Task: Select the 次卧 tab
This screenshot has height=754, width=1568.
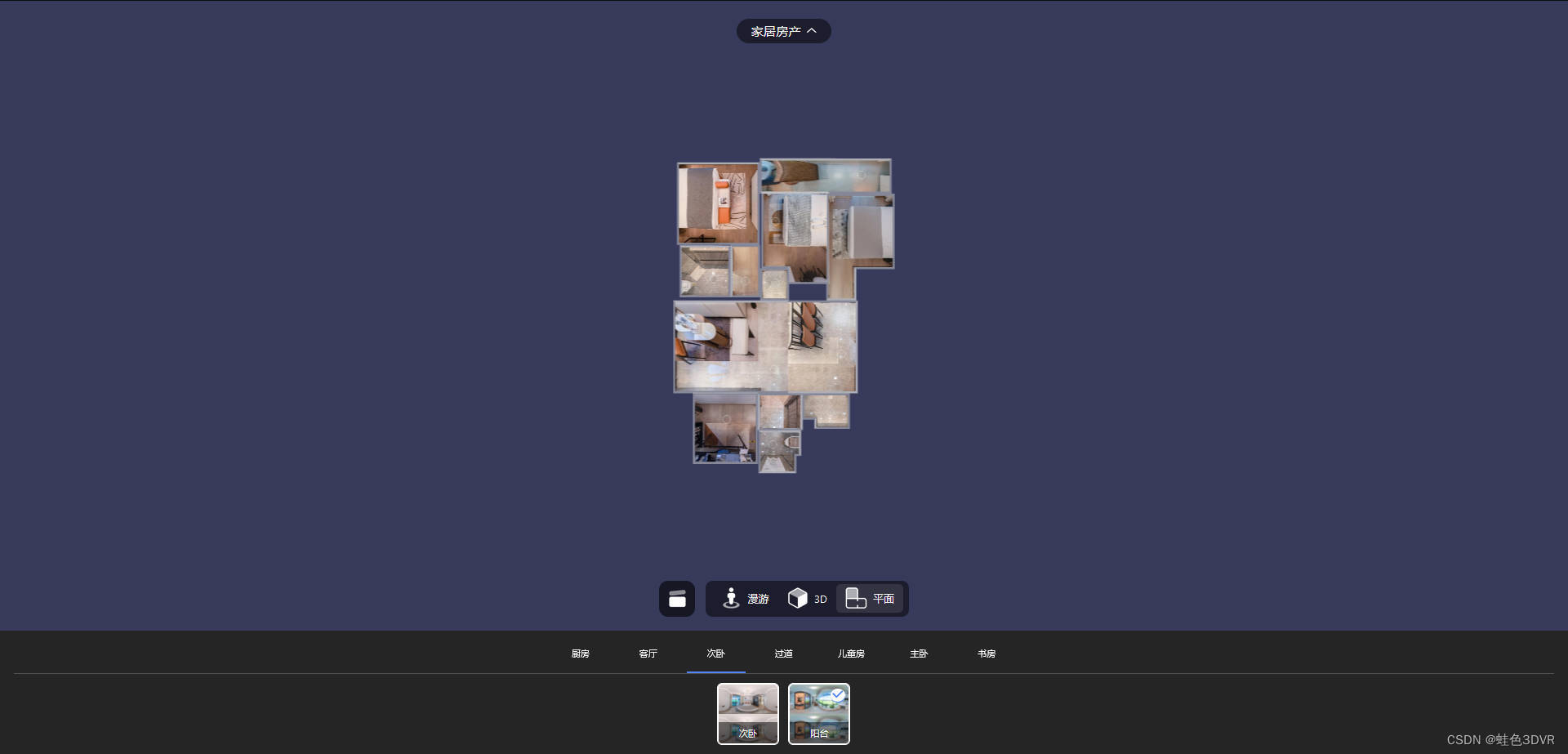Action: click(716, 654)
